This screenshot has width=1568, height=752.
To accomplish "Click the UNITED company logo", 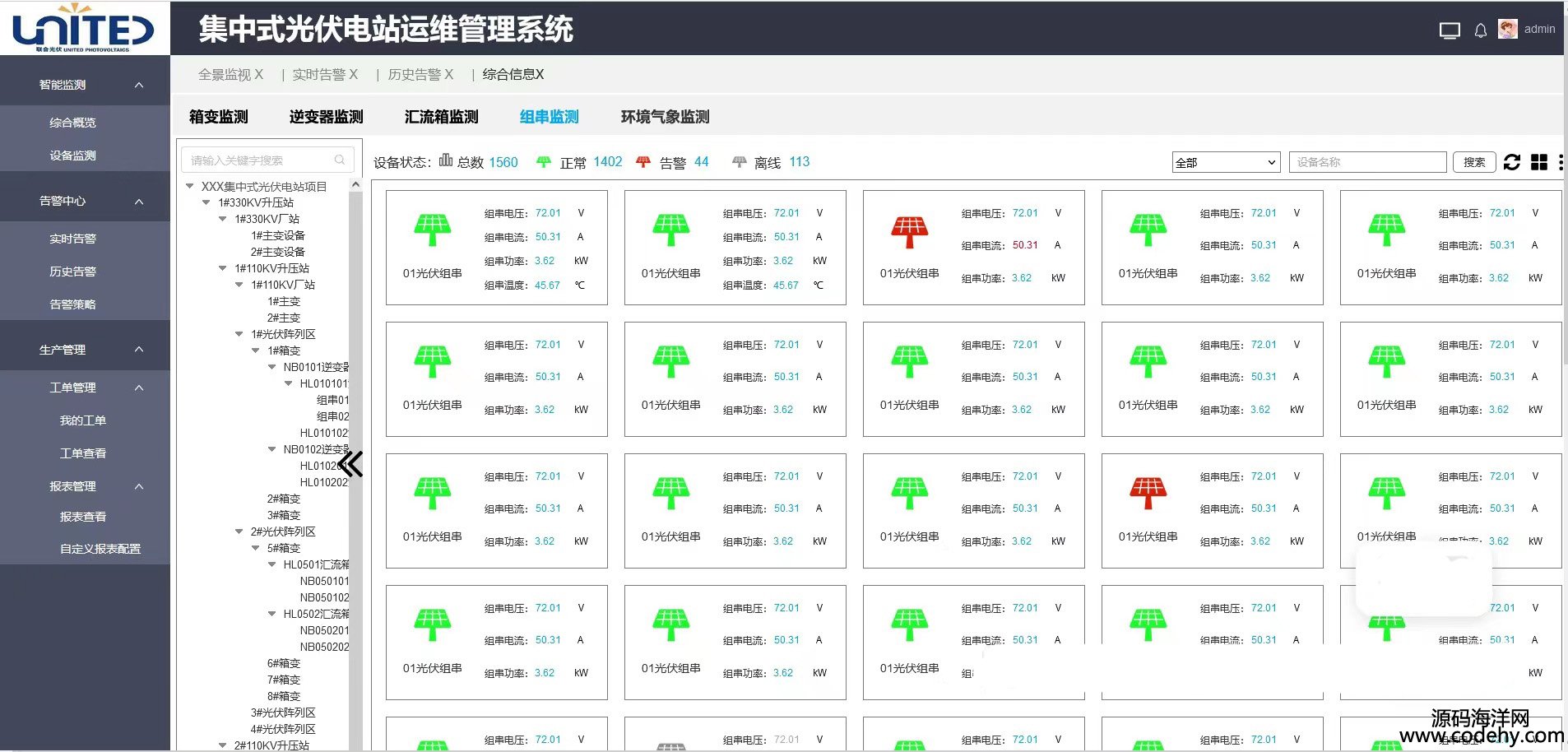I will (83, 29).
